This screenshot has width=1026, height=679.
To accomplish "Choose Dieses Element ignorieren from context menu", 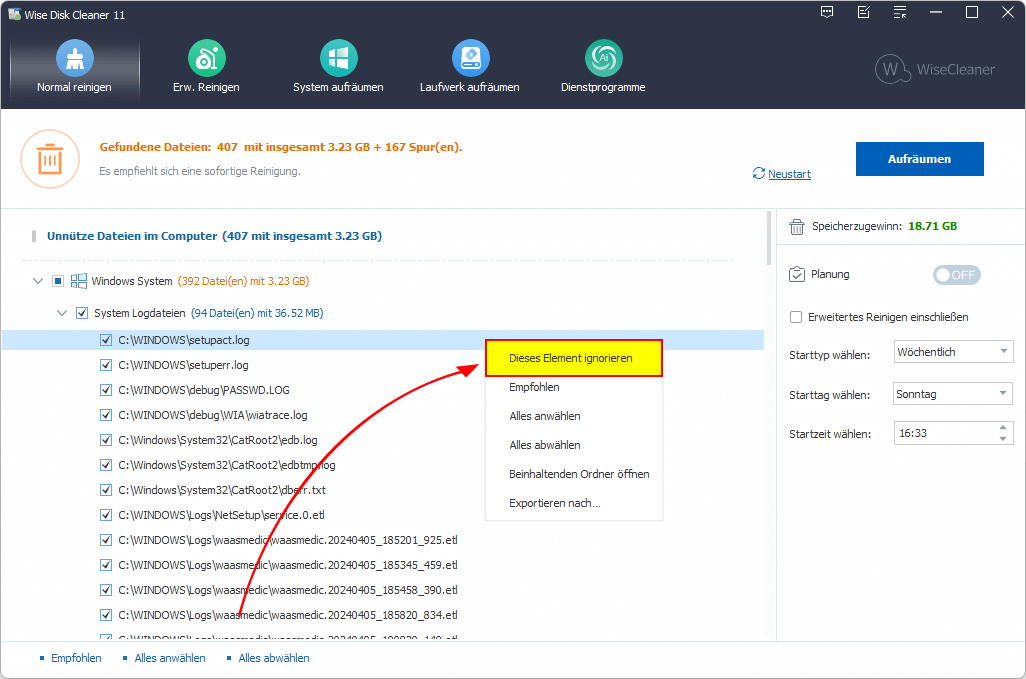I will coord(574,358).
